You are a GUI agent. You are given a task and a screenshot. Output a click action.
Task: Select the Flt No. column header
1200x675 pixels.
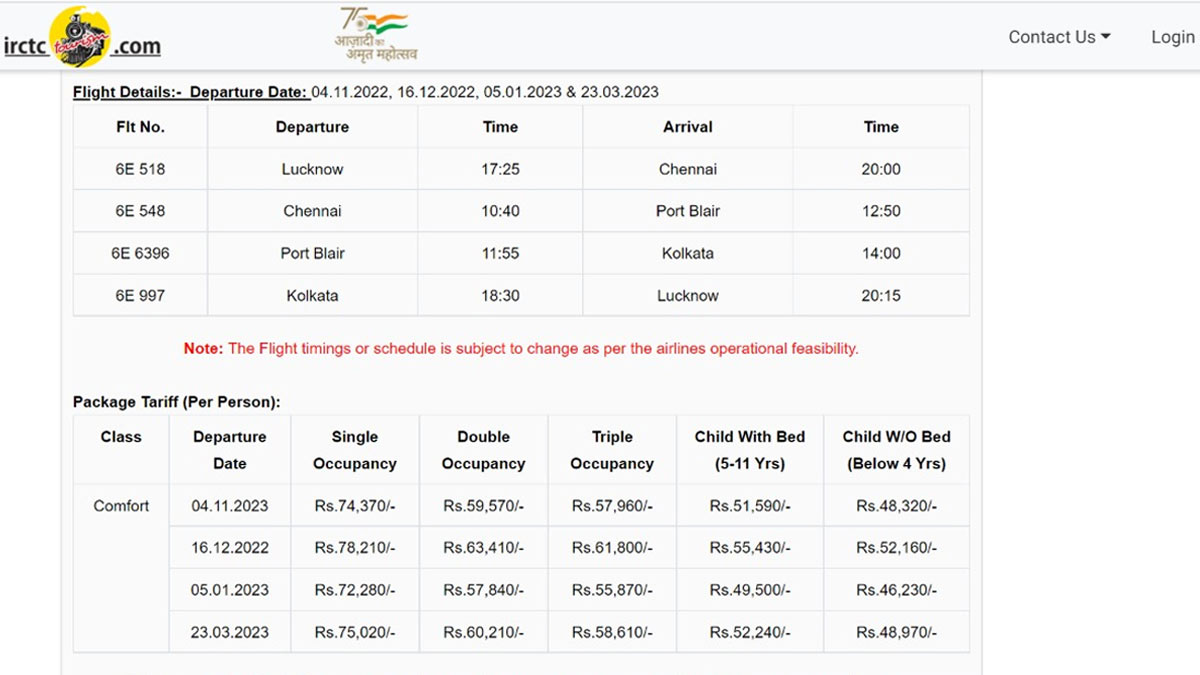[140, 127]
